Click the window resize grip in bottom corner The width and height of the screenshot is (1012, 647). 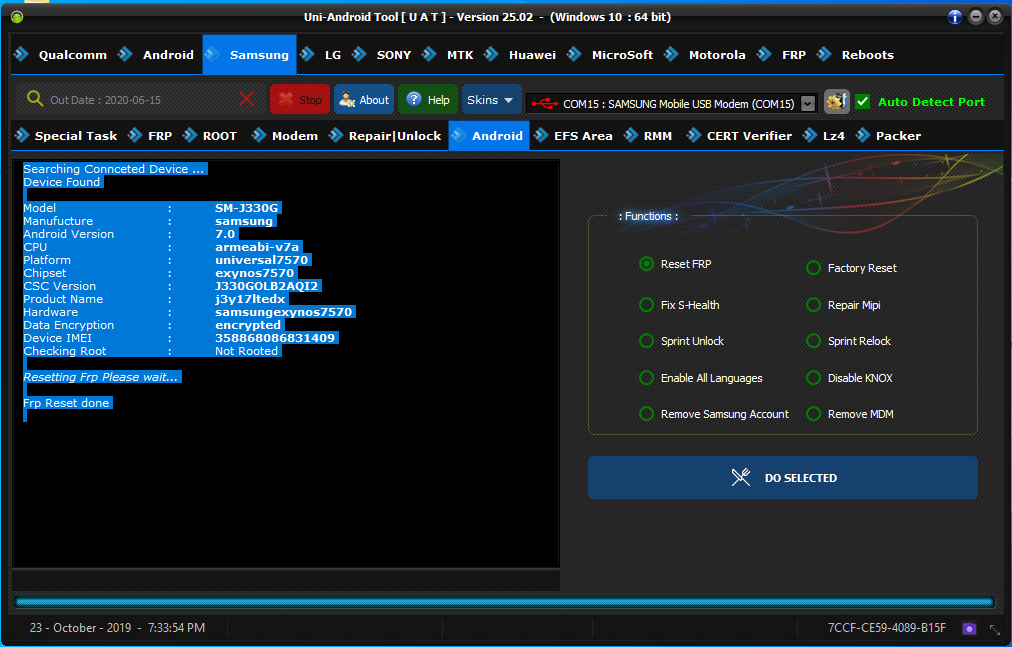coord(994,629)
